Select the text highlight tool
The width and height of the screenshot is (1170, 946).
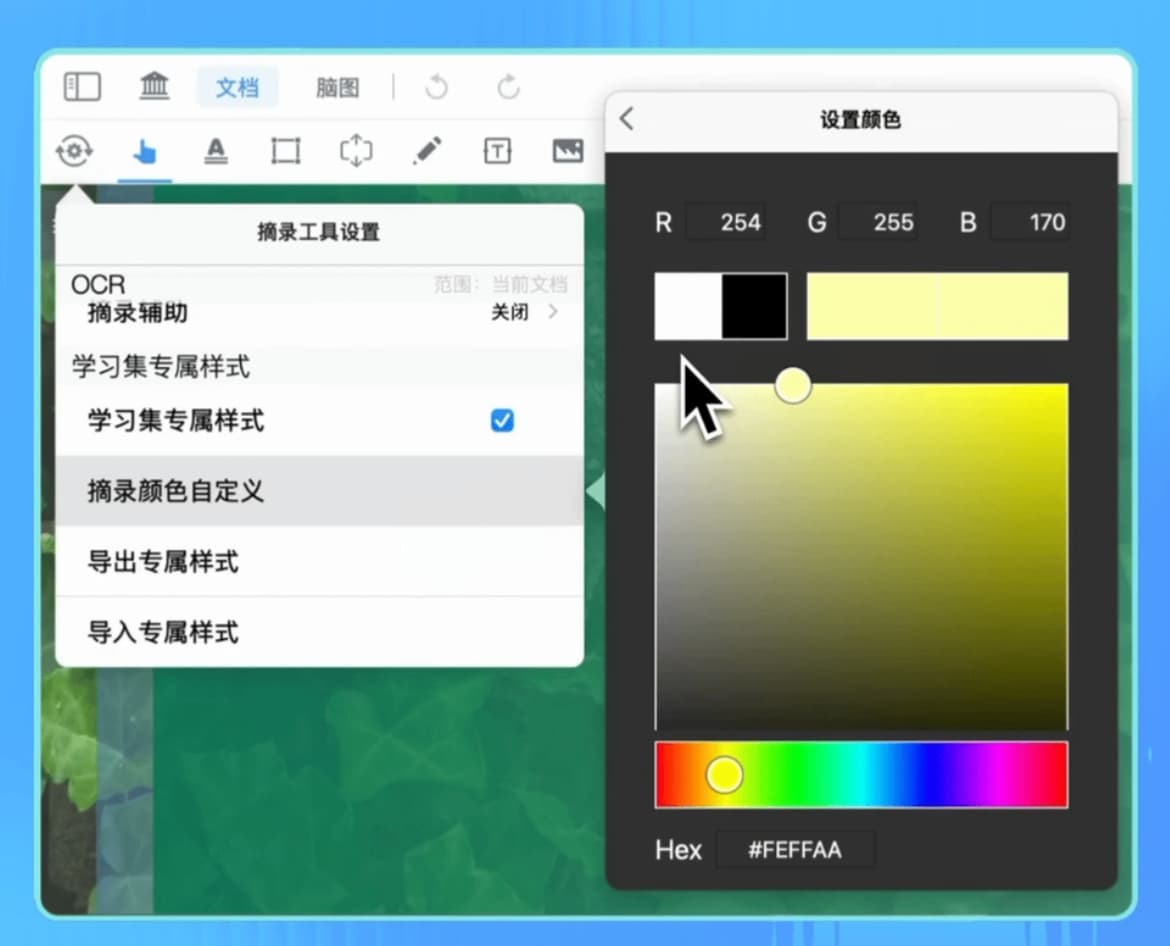pos(215,152)
